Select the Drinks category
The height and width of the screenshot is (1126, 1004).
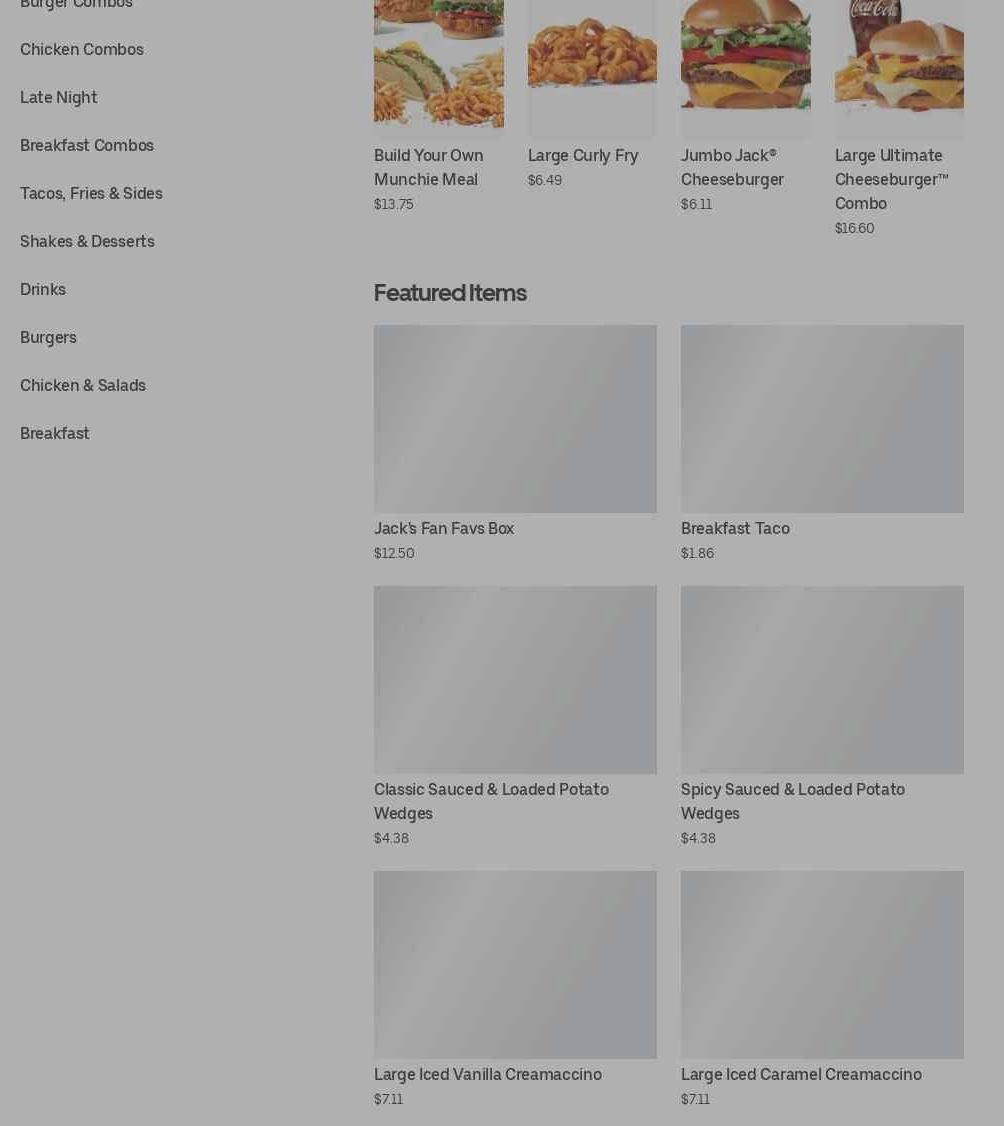43,289
